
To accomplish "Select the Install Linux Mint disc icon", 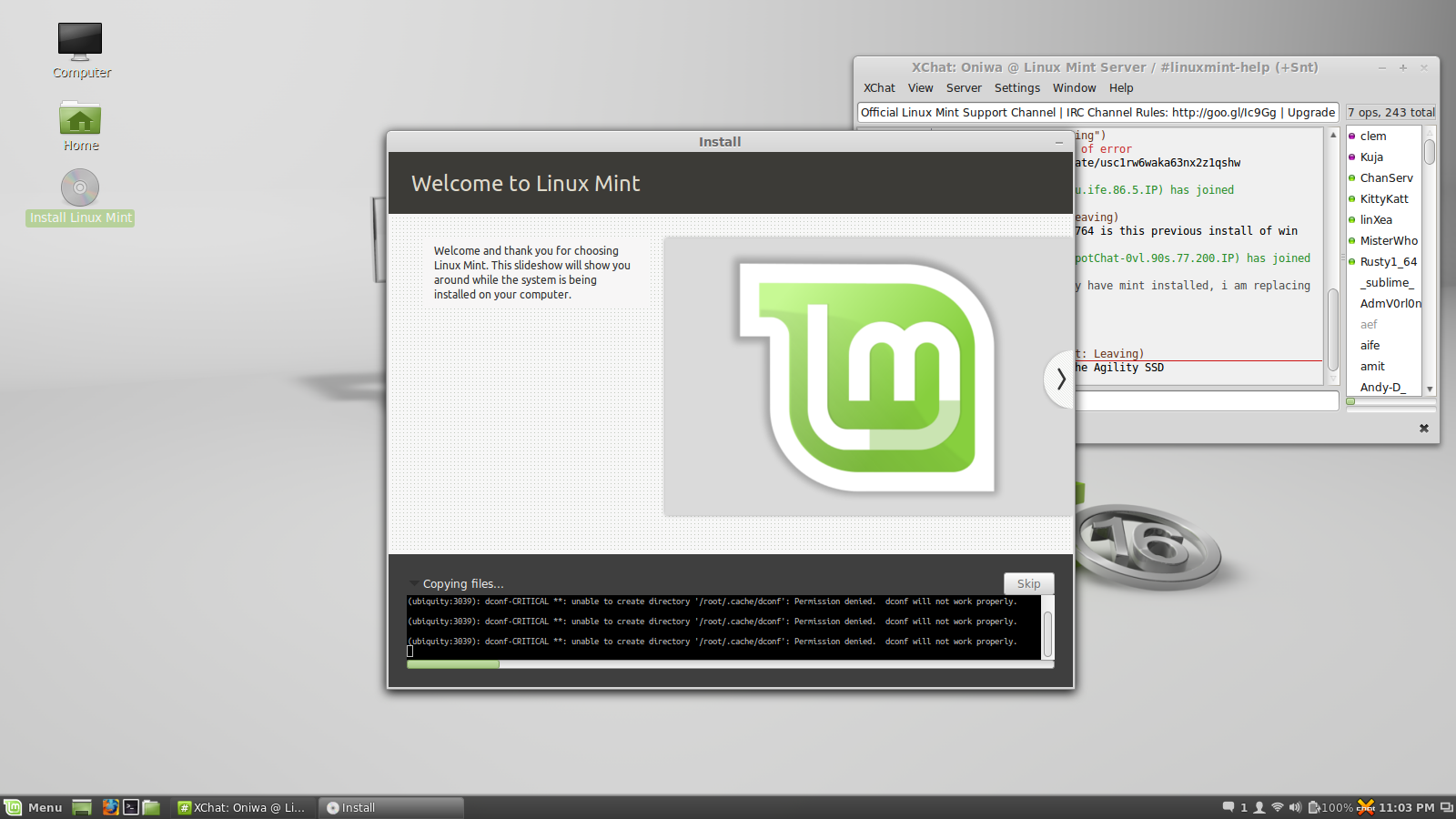I will [x=80, y=188].
